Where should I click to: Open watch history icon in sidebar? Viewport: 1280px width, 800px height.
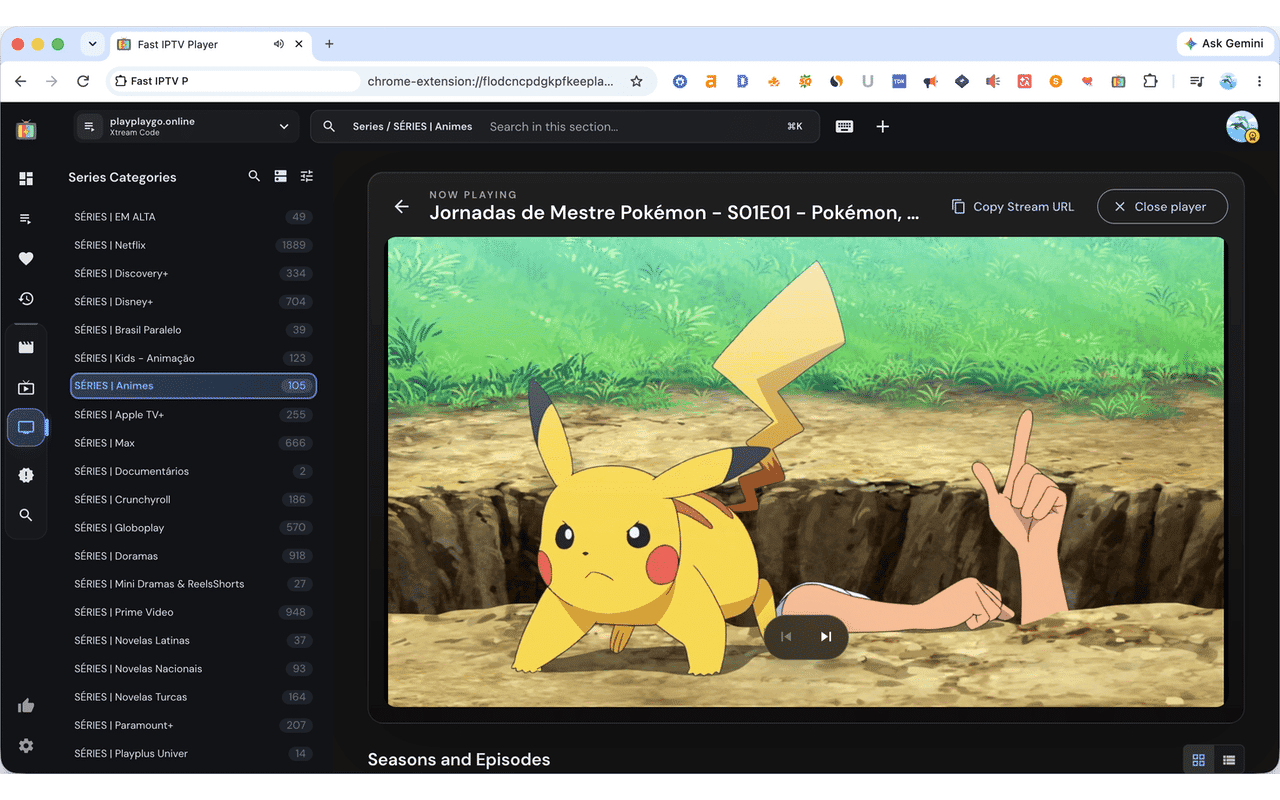pyautogui.click(x=26, y=298)
